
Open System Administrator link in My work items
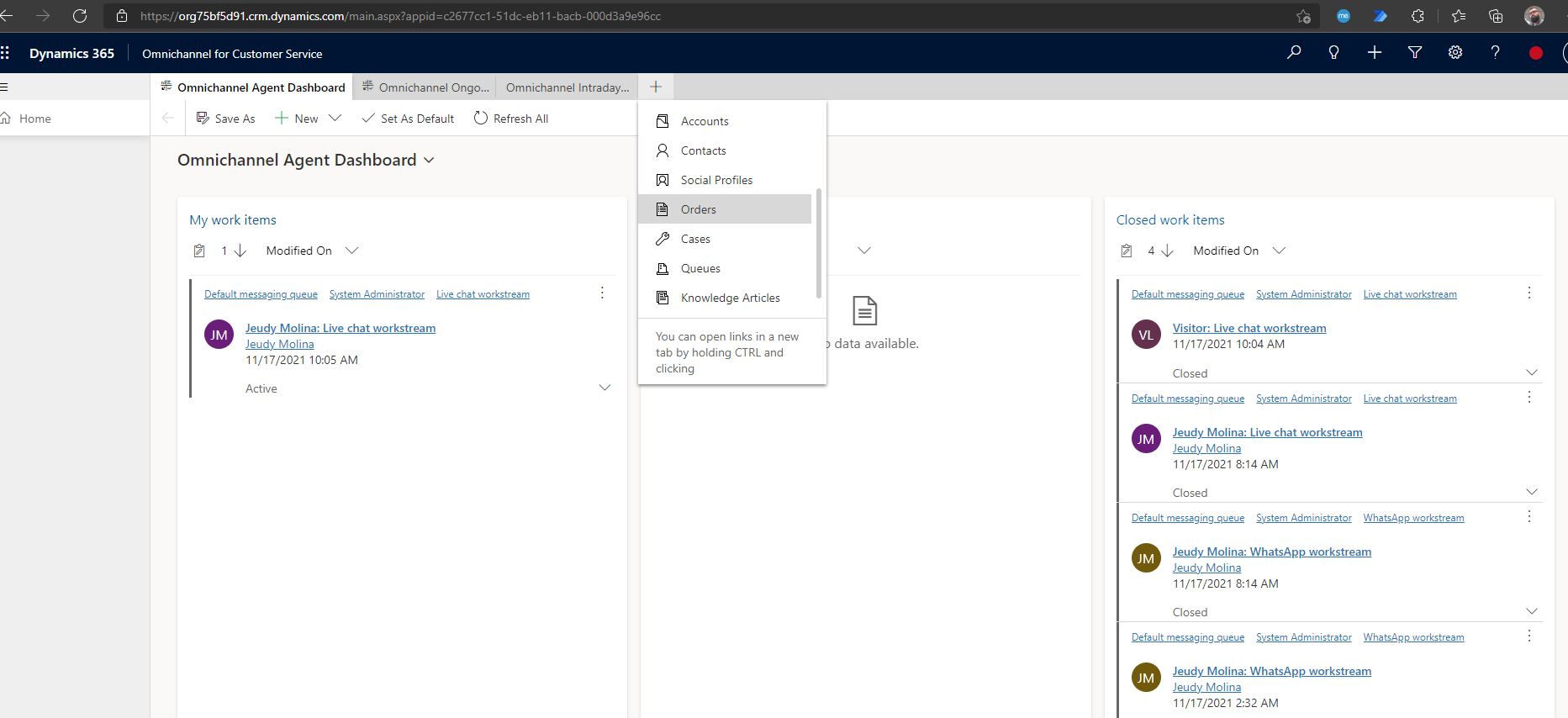377,294
